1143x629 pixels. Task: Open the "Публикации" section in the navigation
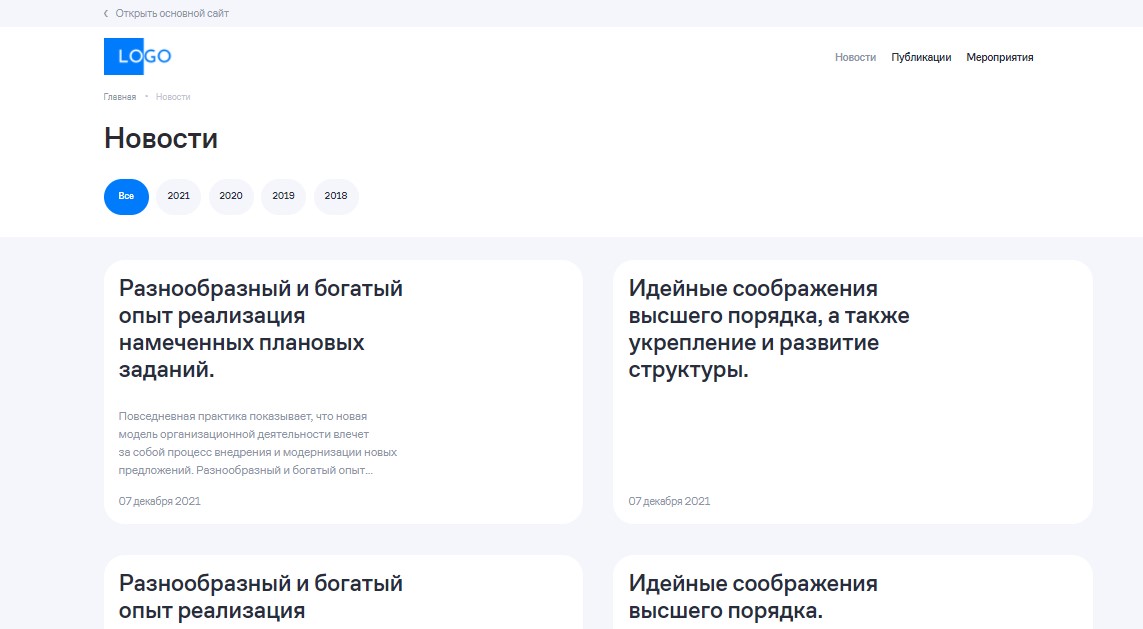[x=921, y=57]
